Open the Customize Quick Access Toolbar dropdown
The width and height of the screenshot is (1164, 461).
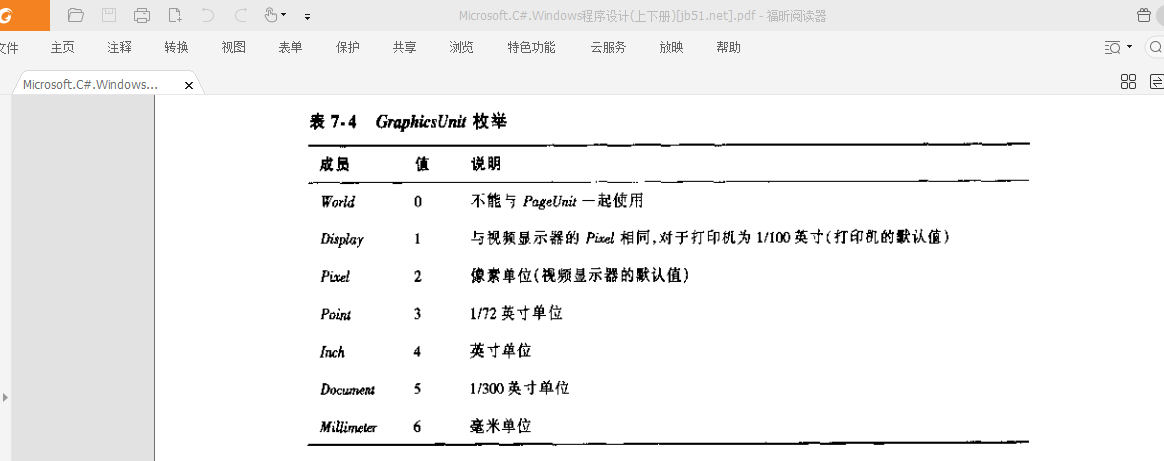point(307,16)
